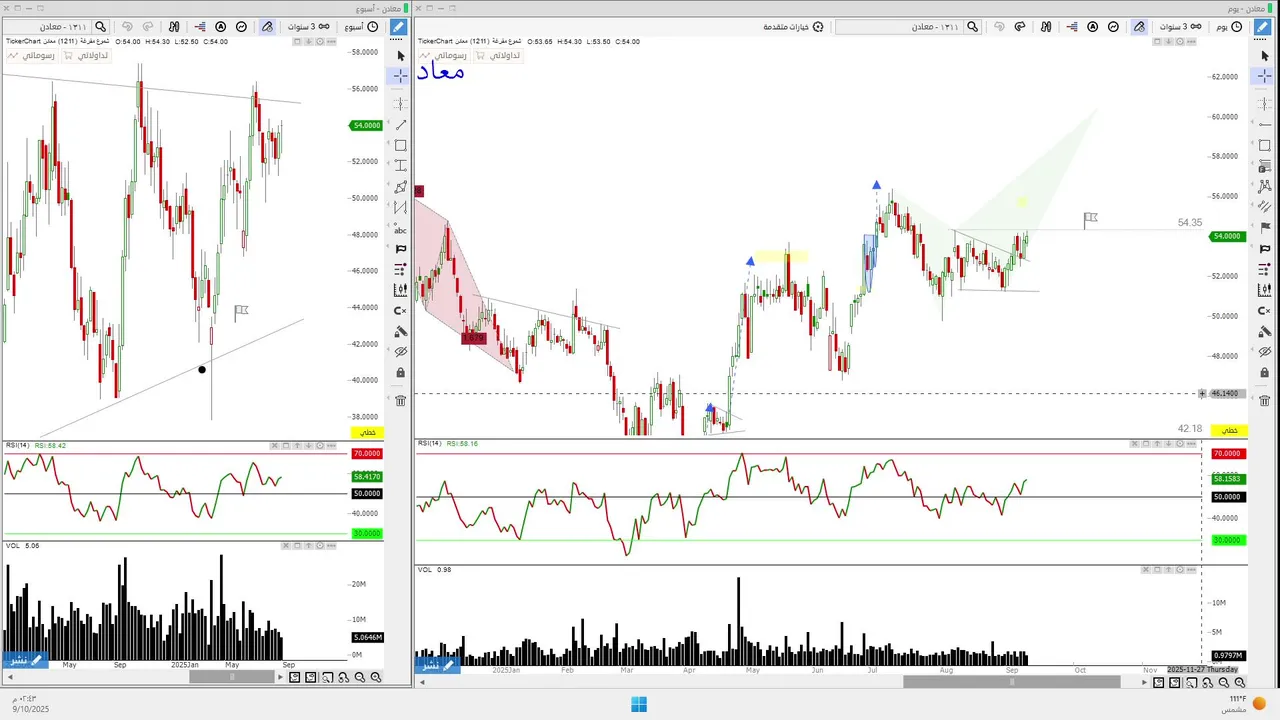Toggle the pencil drawing mode button on weekly chart

coord(398,27)
